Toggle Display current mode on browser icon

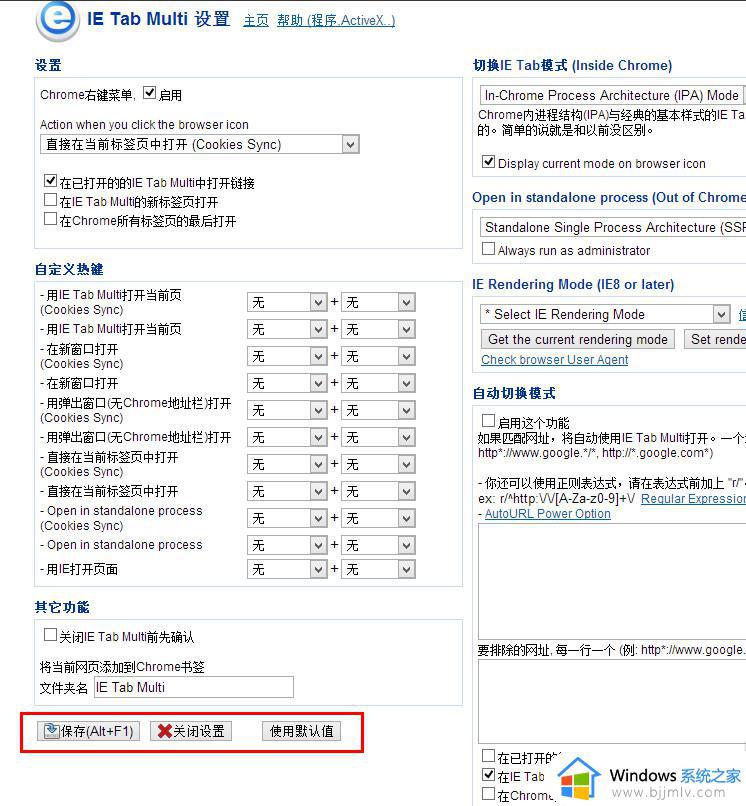(x=488, y=161)
